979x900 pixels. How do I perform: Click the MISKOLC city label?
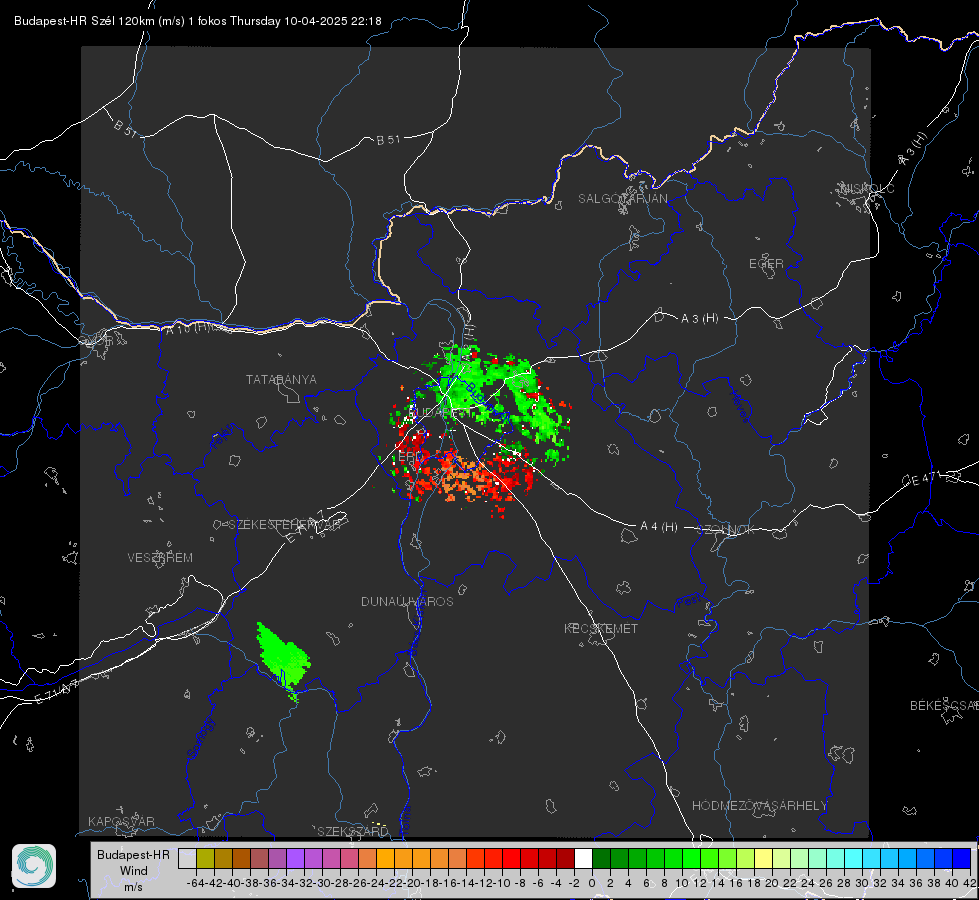point(867,188)
